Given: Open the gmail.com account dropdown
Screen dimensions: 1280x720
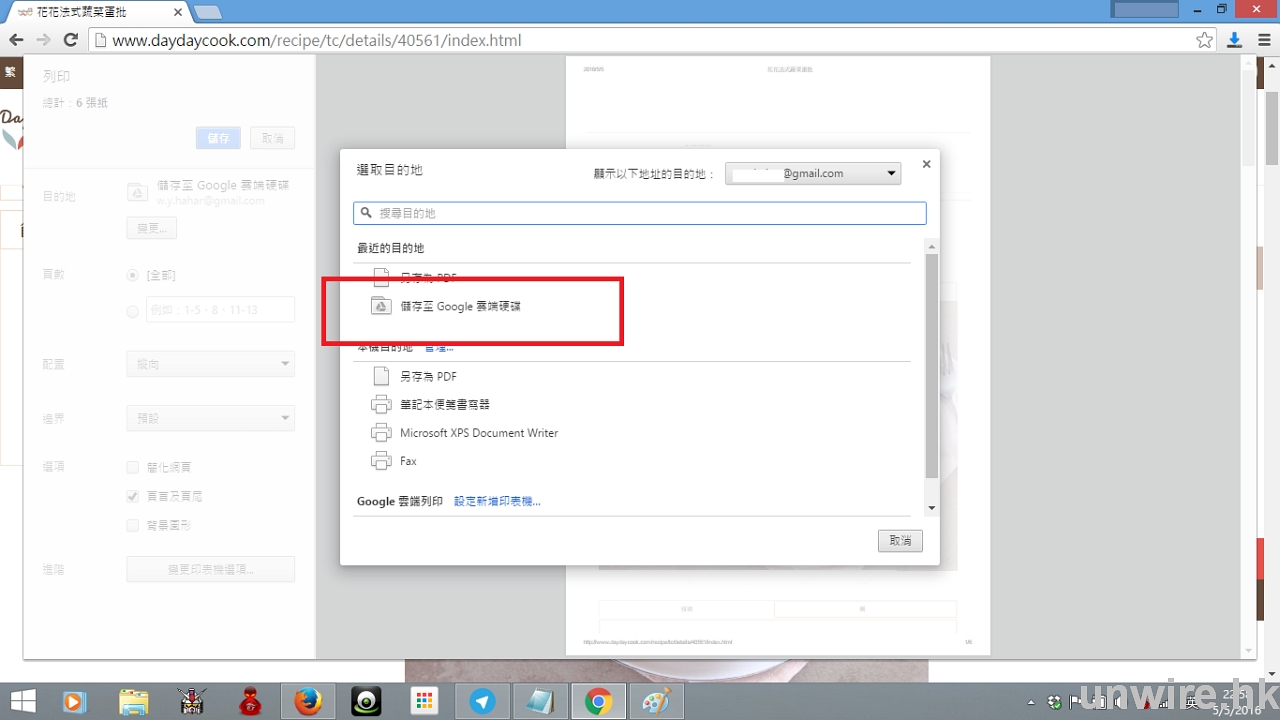Looking at the screenshot, I should (812, 174).
